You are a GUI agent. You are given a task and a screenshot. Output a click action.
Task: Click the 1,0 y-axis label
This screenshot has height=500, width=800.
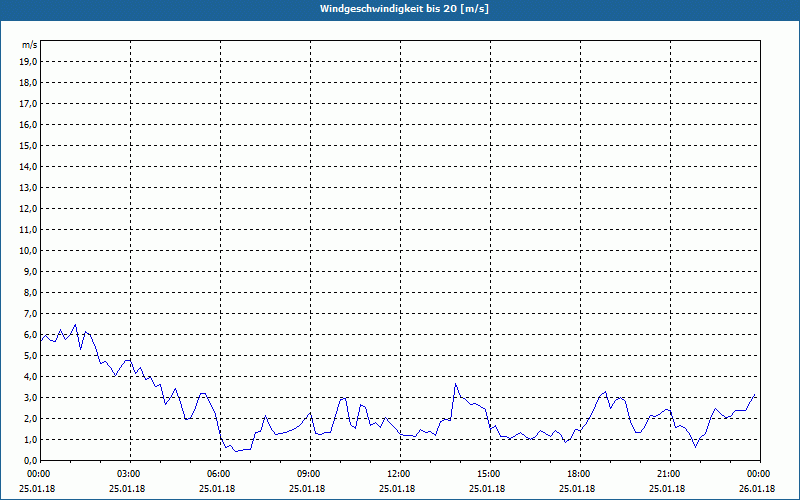tap(30, 440)
